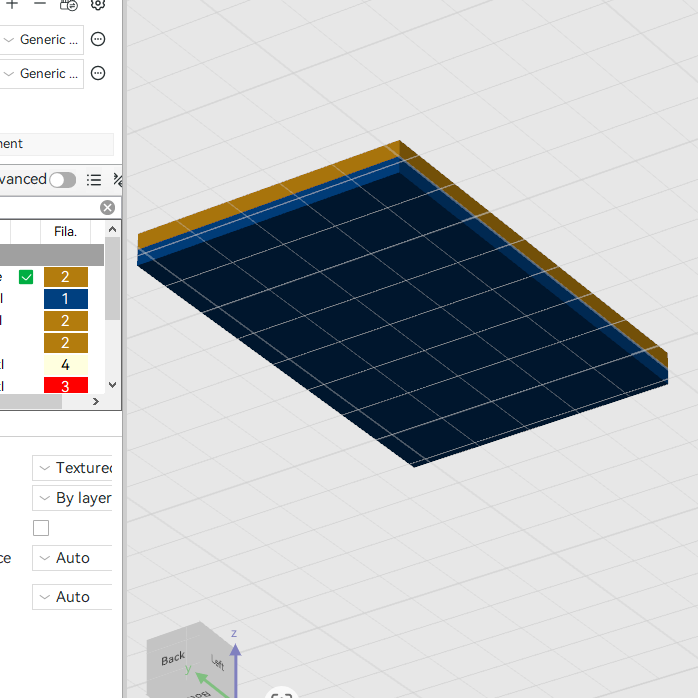
Task: Click the blue filament 1 swatch
Action: pos(66,299)
